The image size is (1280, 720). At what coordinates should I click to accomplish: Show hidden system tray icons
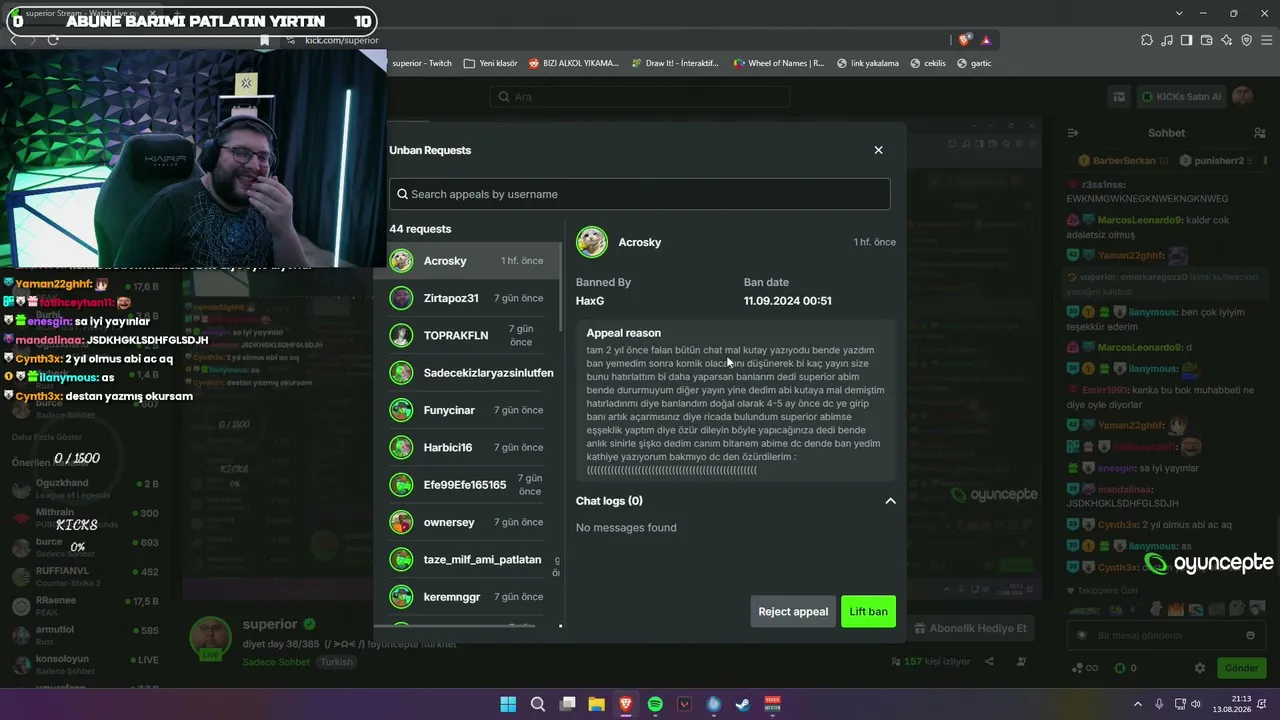pos(1137,704)
